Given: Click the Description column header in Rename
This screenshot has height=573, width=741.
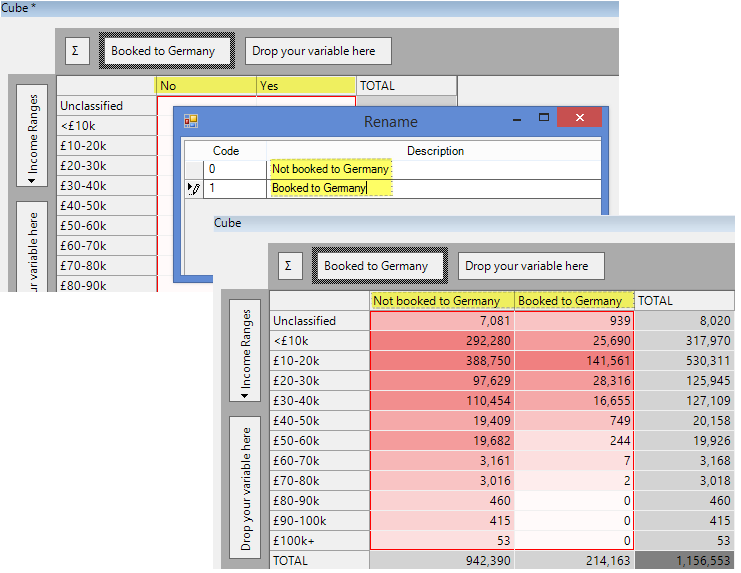Looking at the screenshot, I should [x=435, y=151].
